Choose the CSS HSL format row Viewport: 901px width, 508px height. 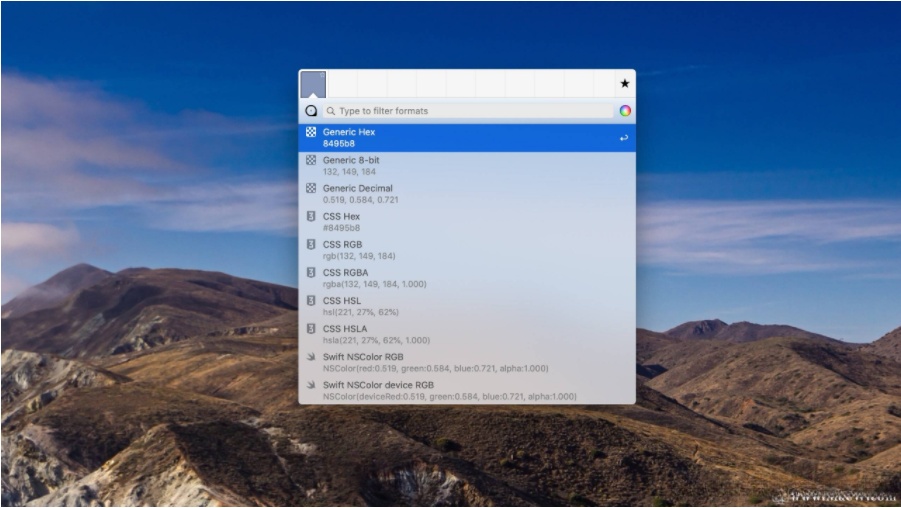(467, 307)
